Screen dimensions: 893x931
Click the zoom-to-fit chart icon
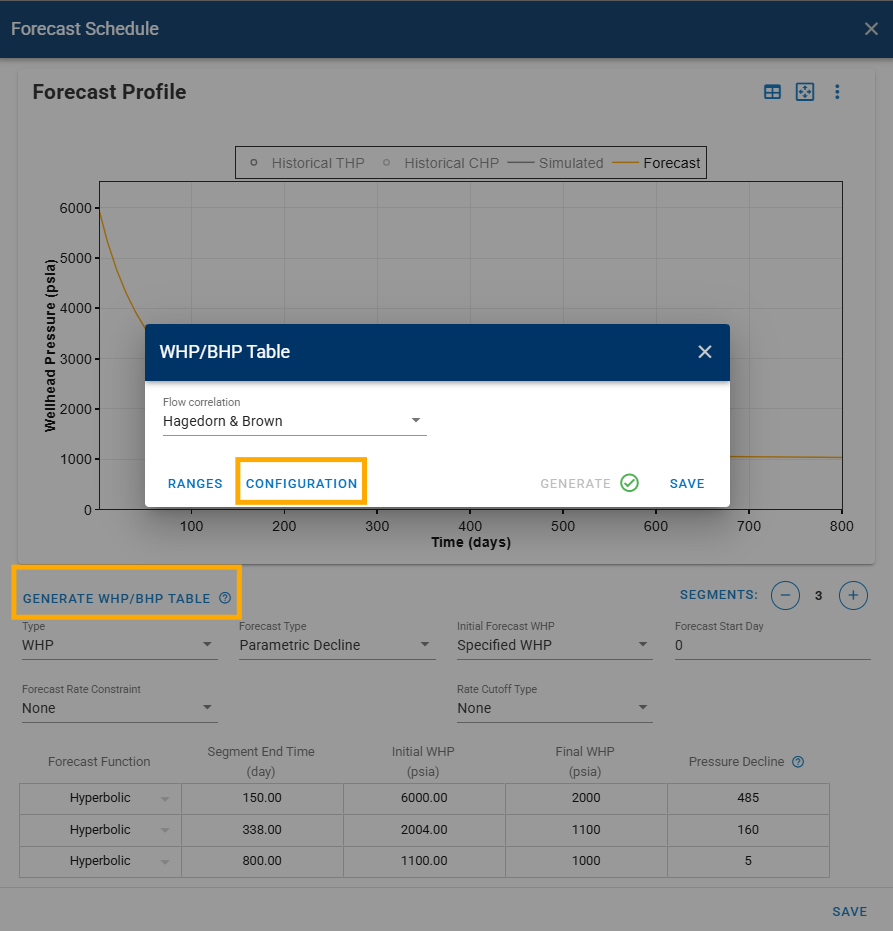pos(805,92)
